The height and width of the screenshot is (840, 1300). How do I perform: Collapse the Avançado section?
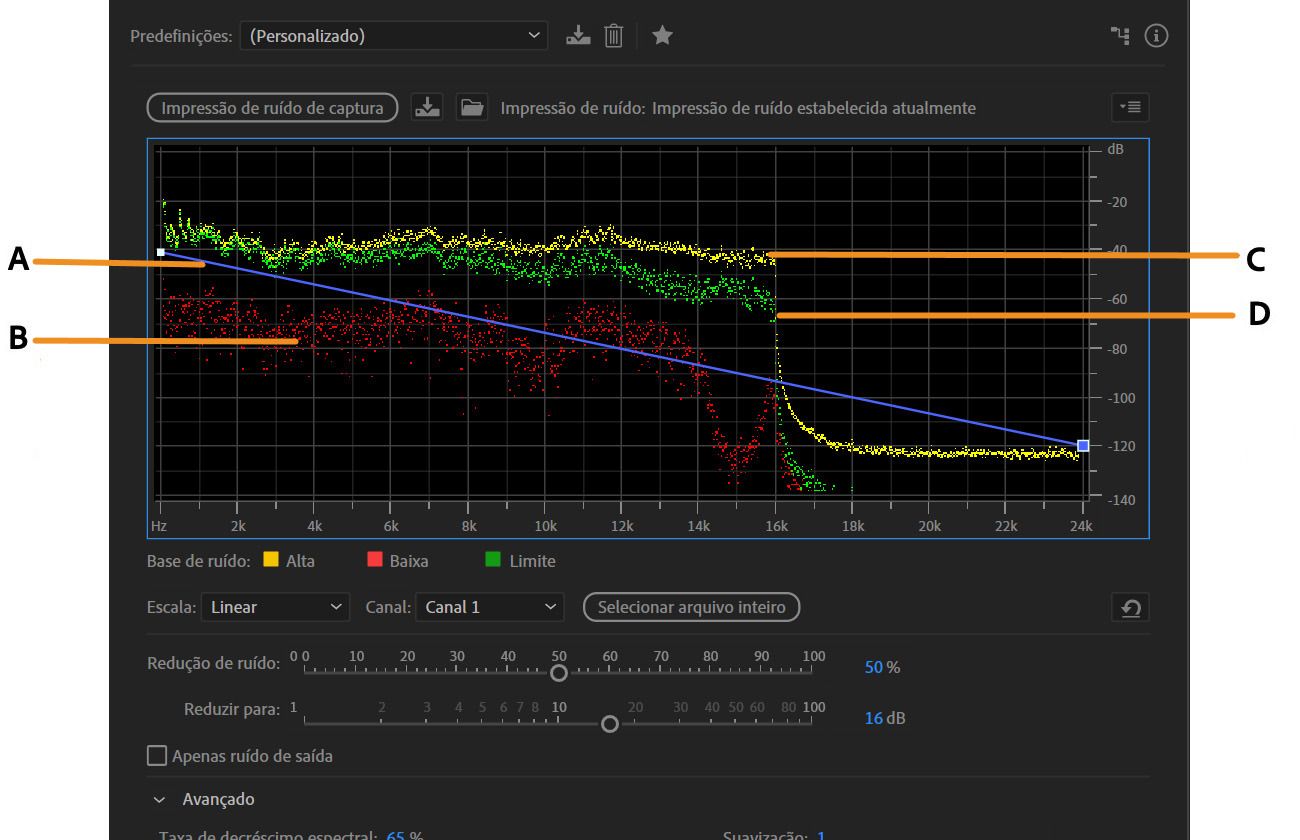160,800
